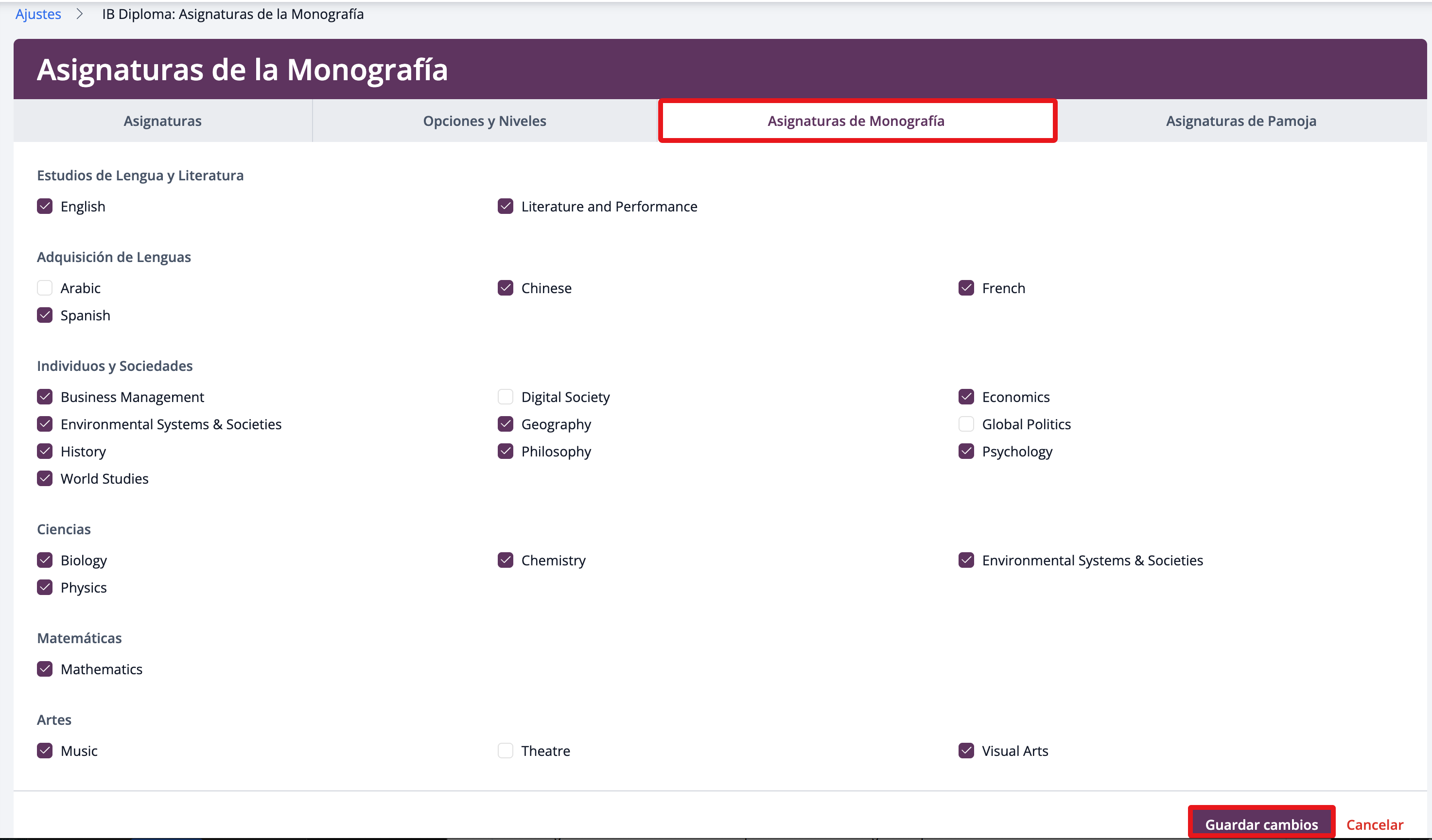Toggle the Psychology checkbox off
The width and height of the screenshot is (1432, 840).
pyautogui.click(x=966, y=451)
